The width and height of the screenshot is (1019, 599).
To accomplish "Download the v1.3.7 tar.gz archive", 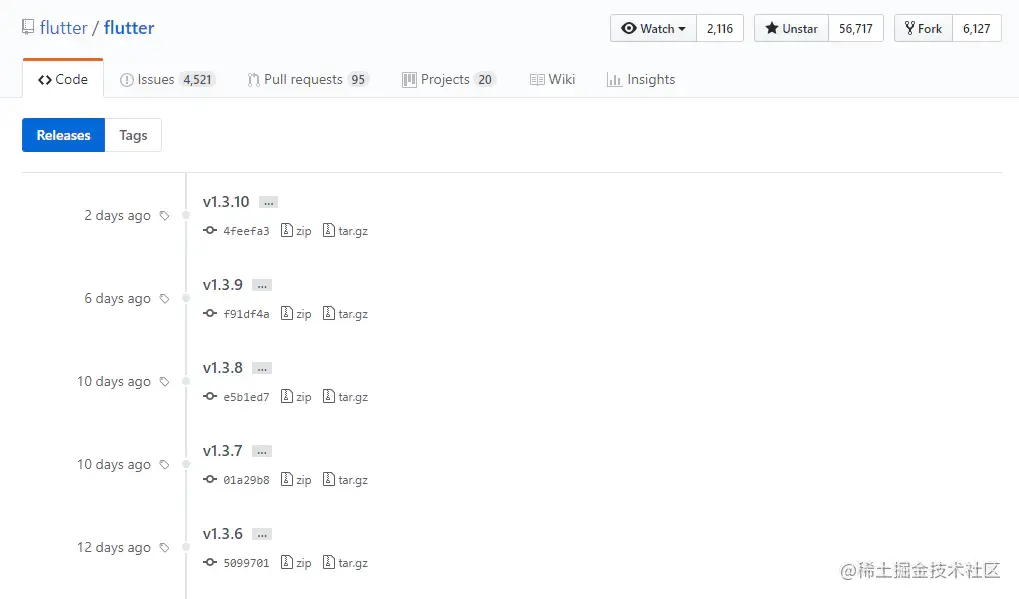I will [346, 480].
